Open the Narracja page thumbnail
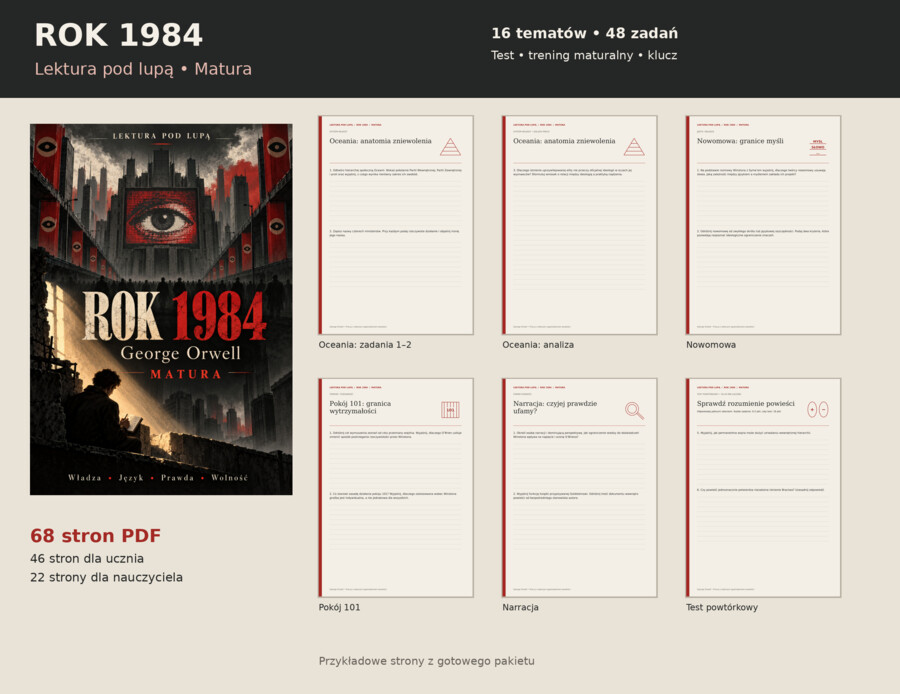 click(580, 487)
